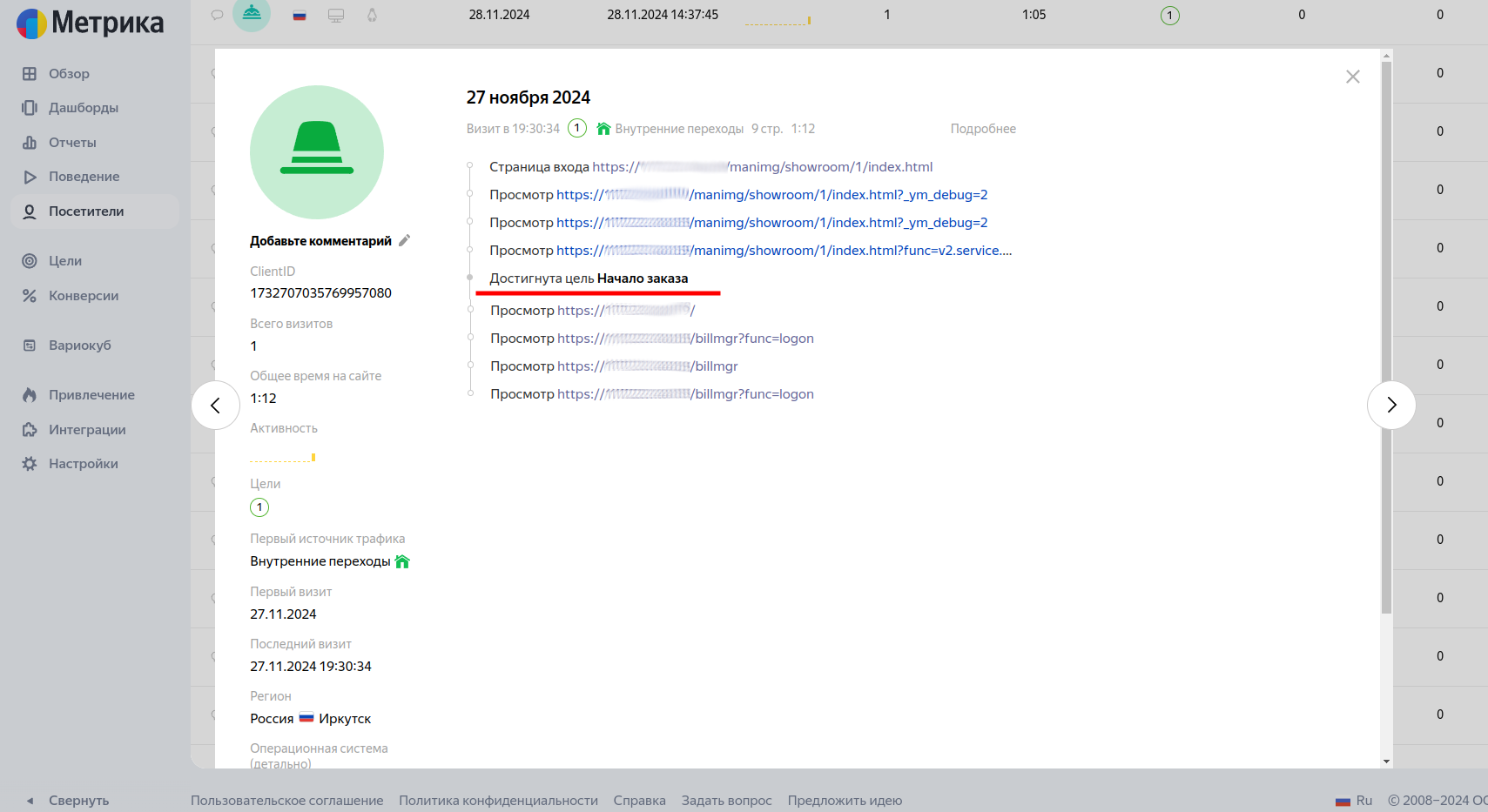The height and width of the screenshot is (812, 1488).
Task: Click the pencil icon to add comment
Action: pos(404,241)
